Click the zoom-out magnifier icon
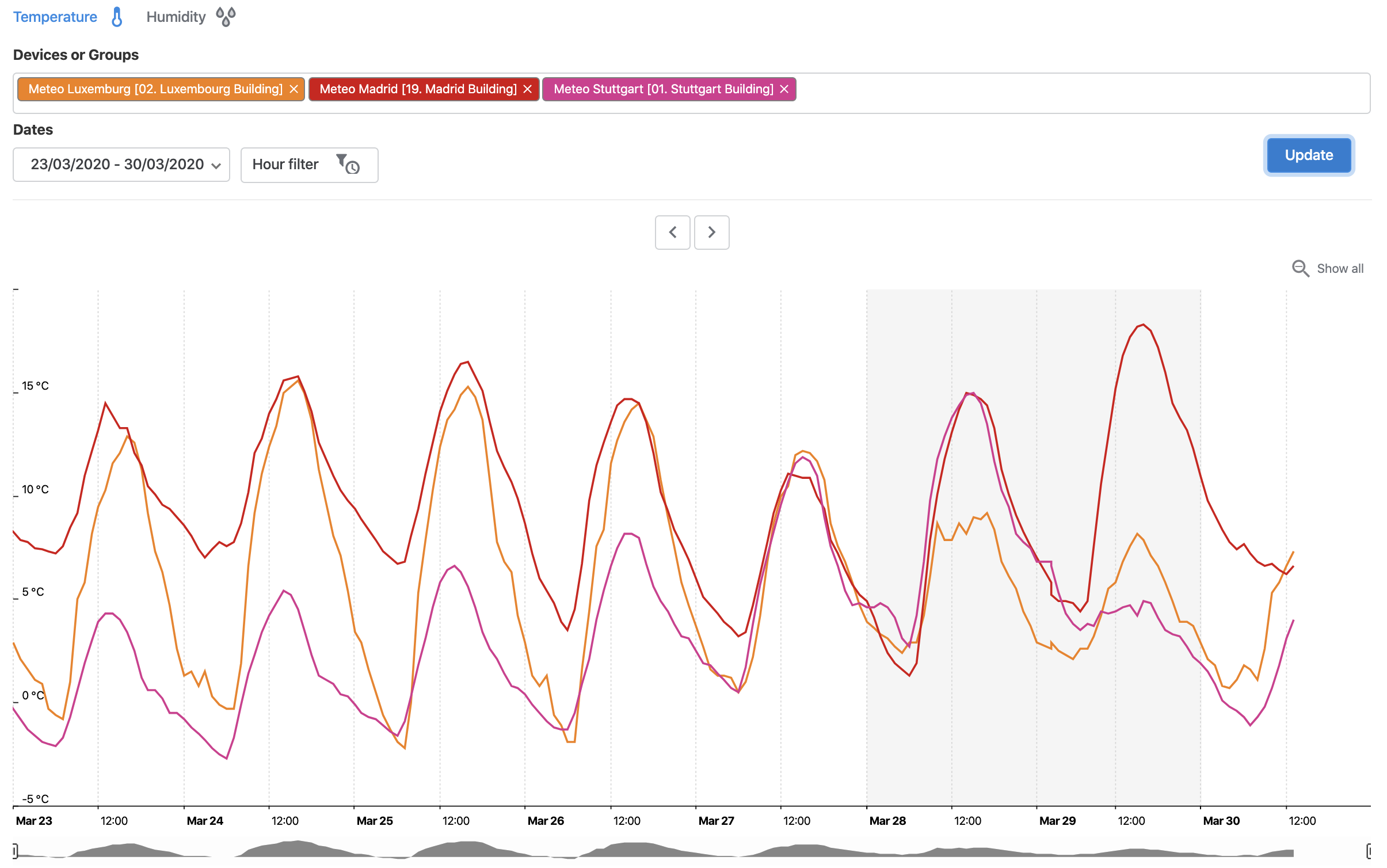1387x868 pixels. coord(1300,268)
